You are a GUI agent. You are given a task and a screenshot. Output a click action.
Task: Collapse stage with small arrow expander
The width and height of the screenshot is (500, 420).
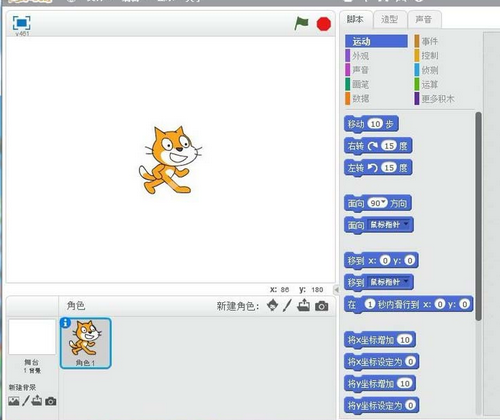[x=336, y=290]
